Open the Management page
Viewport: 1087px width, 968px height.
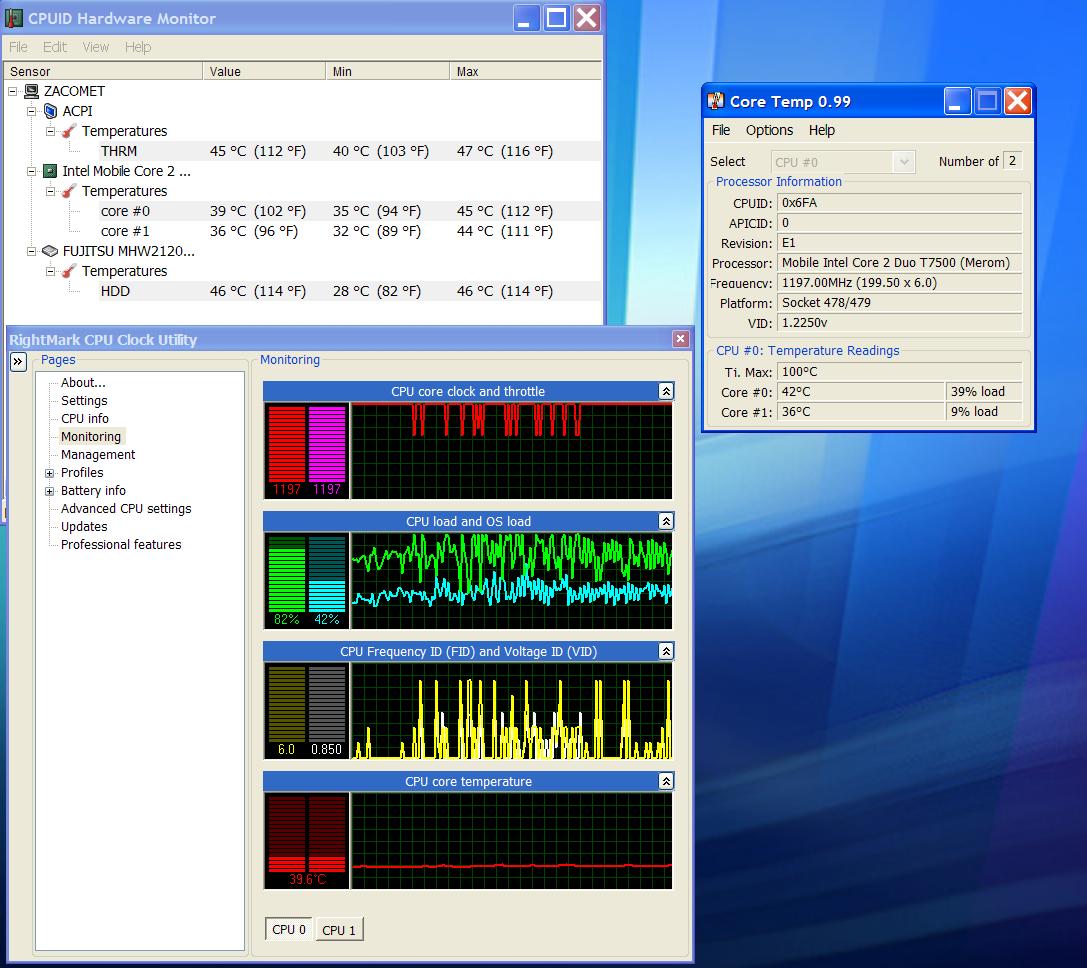click(x=98, y=455)
